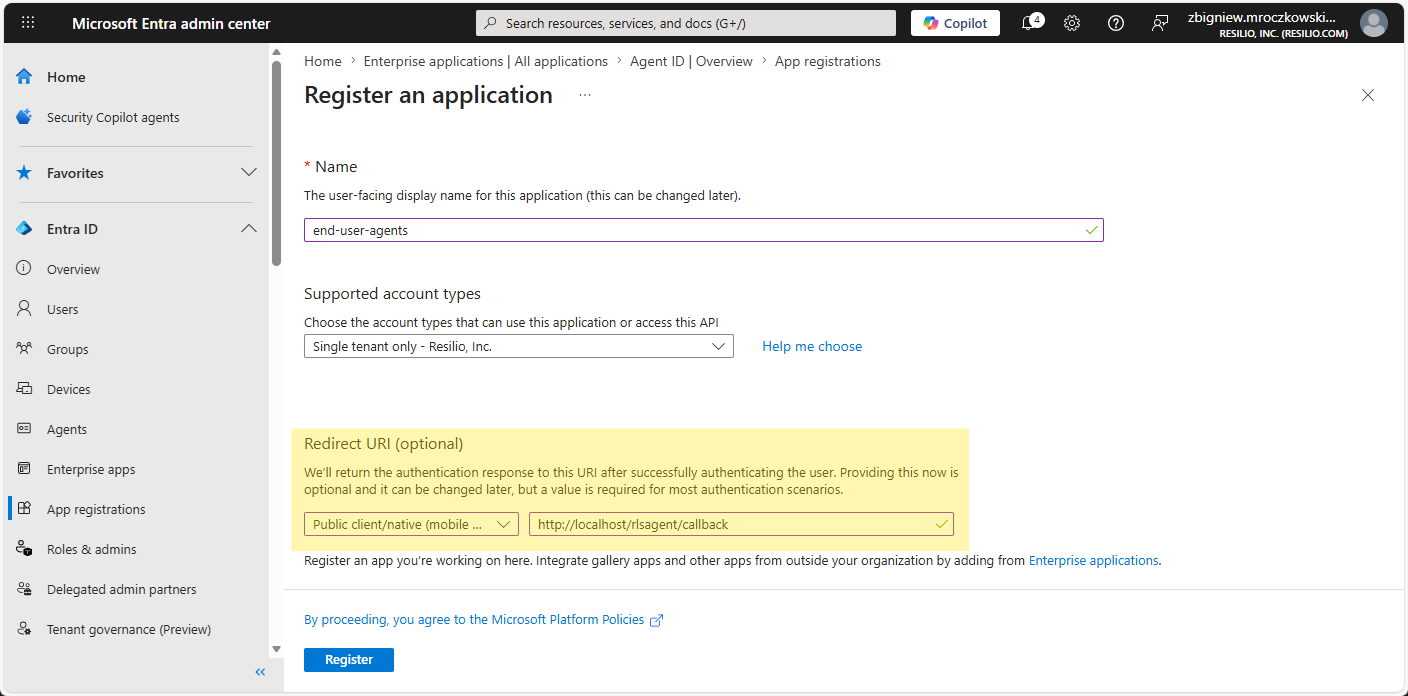This screenshot has height=696, width=1408.
Task: Click the application Name input field
Action: pos(703,230)
